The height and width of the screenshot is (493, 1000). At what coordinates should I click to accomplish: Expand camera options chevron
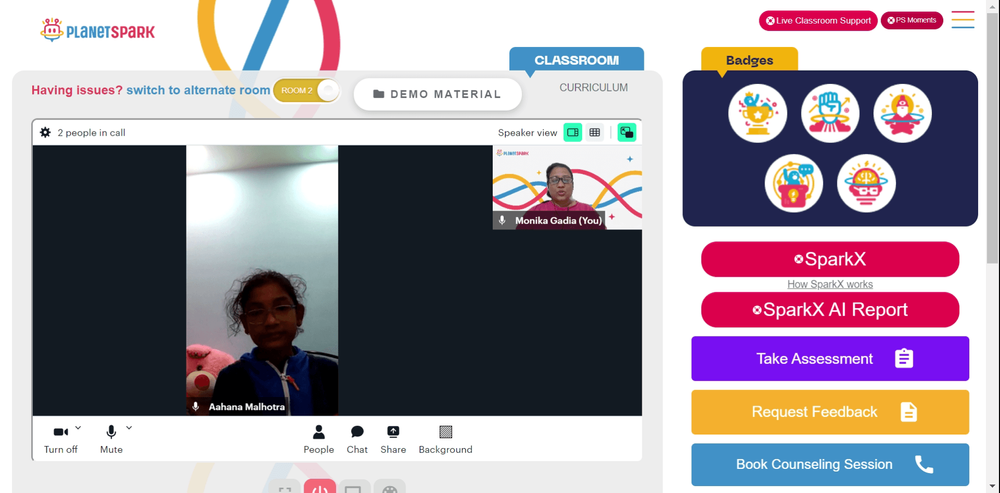(x=78, y=427)
